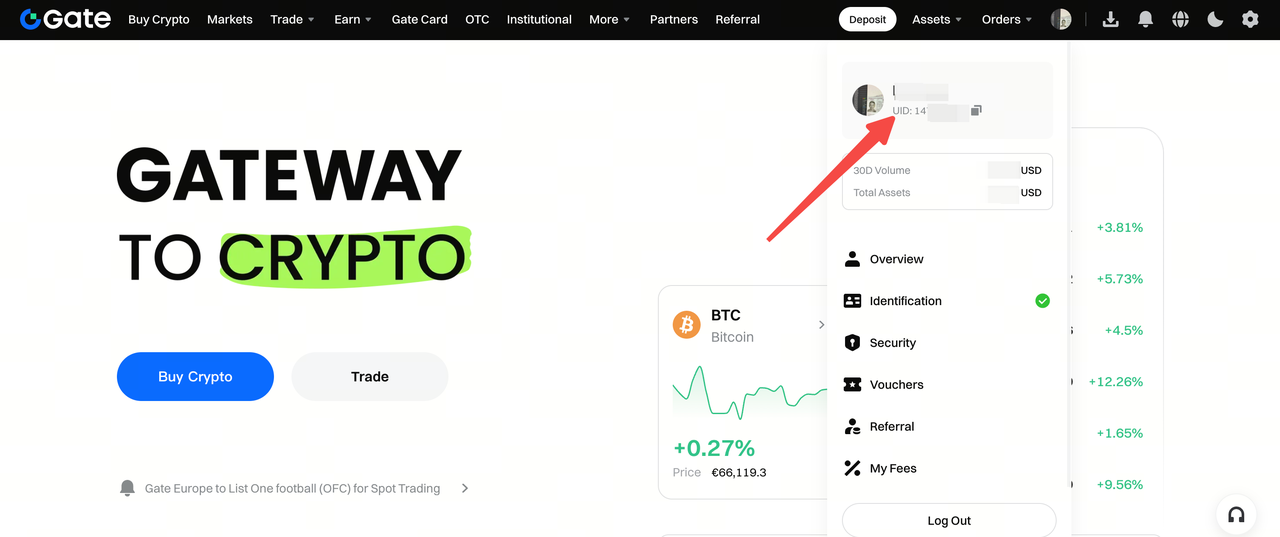The image size is (1280, 537).
Task: Toggle dark mode with moon icon
Action: tap(1215, 19)
